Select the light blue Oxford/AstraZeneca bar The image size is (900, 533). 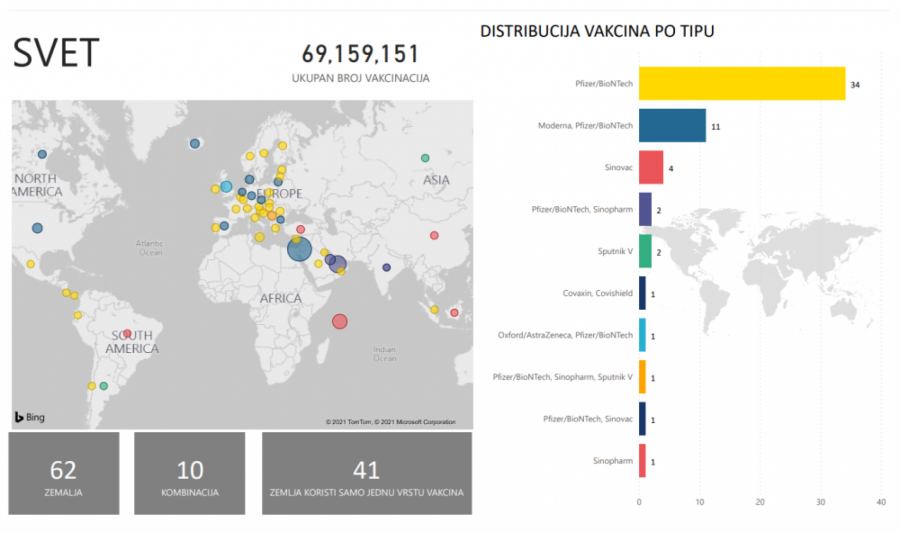[x=642, y=335]
